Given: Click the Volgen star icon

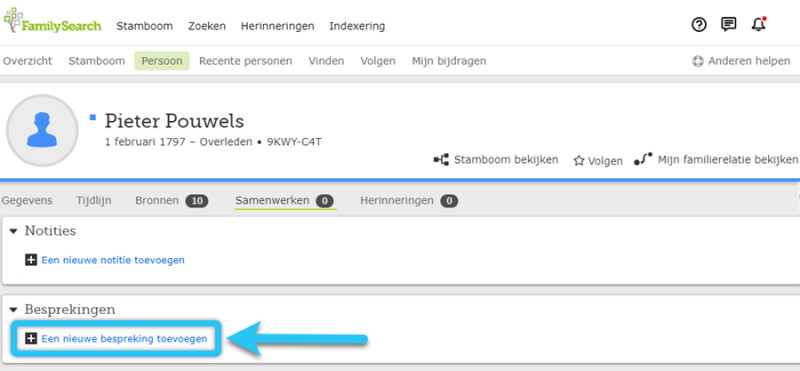Looking at the screenshot, I should (x=579, y=161).
